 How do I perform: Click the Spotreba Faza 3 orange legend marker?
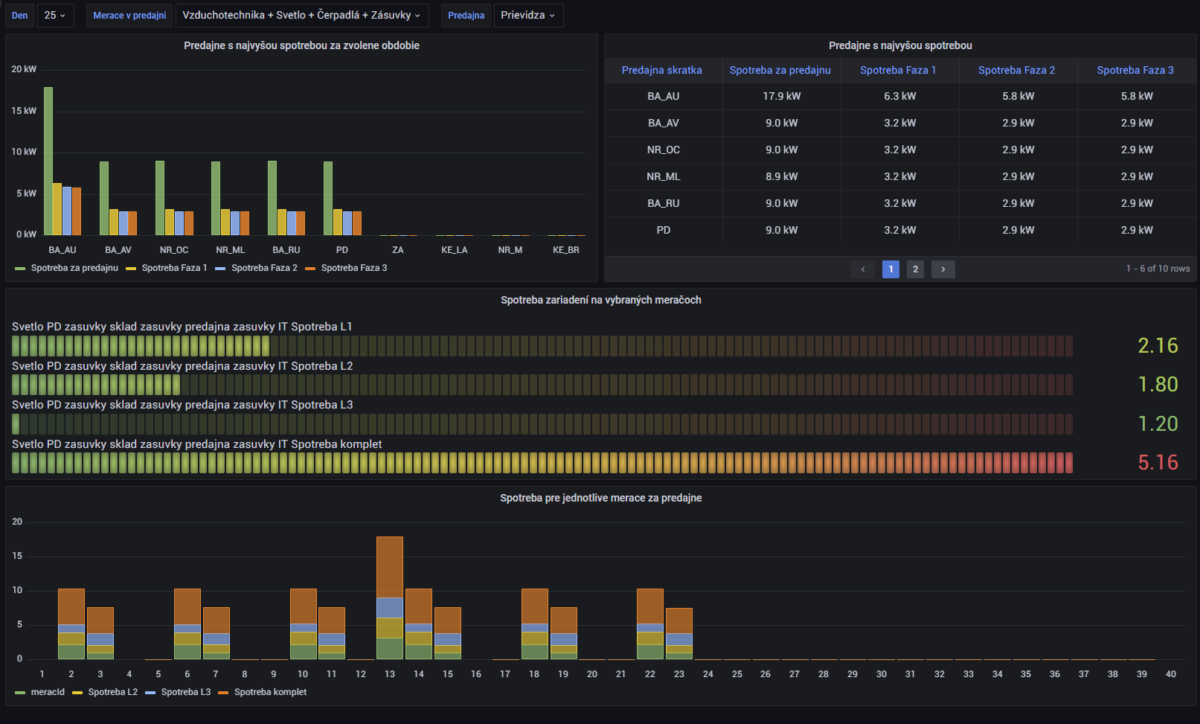pos(311,268)
